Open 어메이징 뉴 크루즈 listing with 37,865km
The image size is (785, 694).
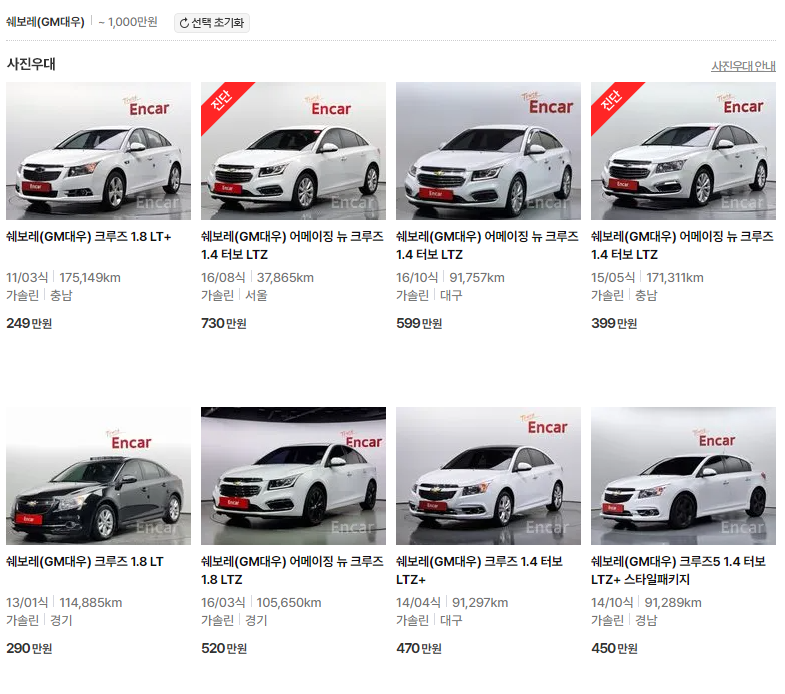click(x=292, y=245)
